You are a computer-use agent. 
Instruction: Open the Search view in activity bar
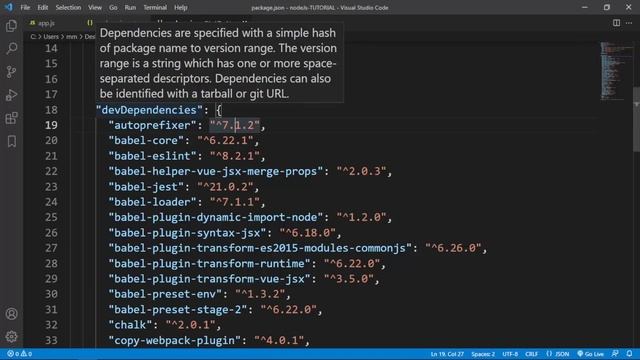coord(11,49)
